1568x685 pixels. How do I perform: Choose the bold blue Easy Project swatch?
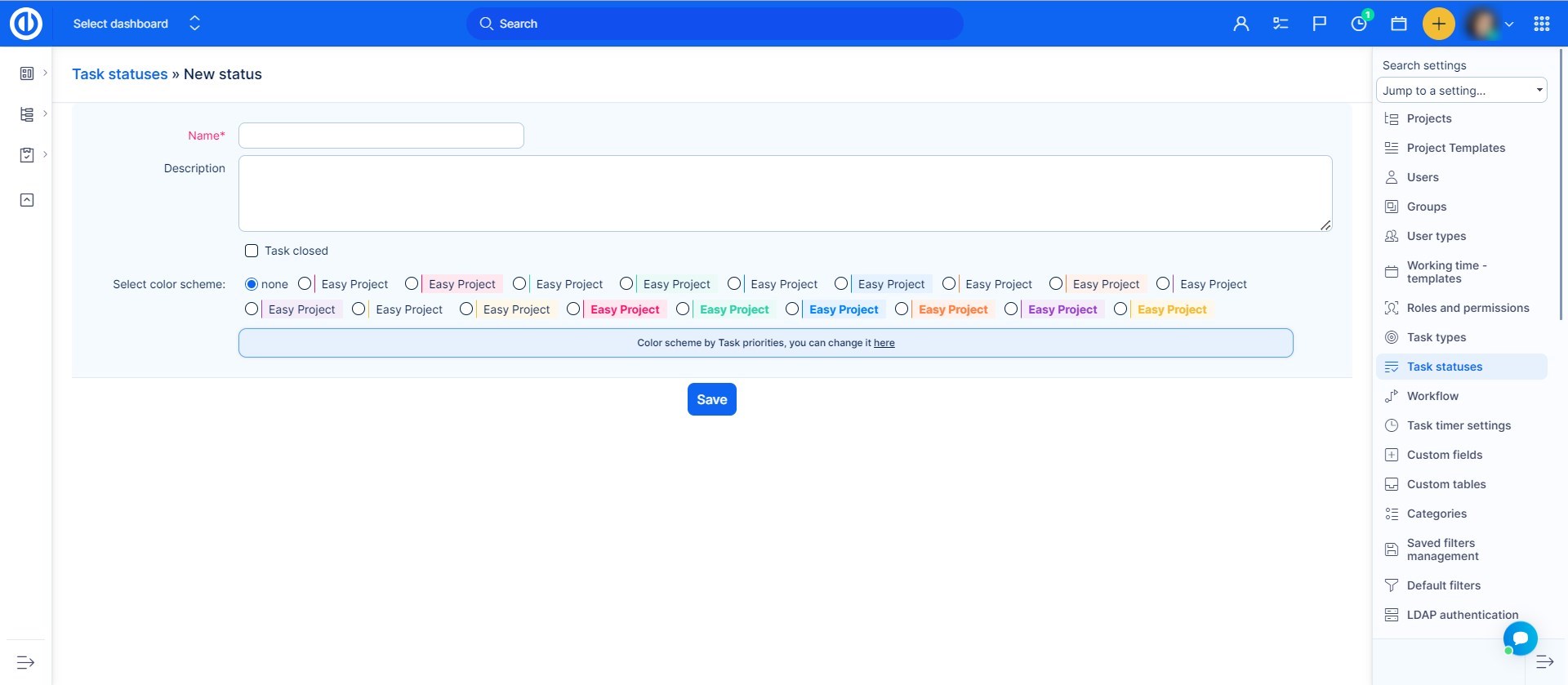coord(792,309)
